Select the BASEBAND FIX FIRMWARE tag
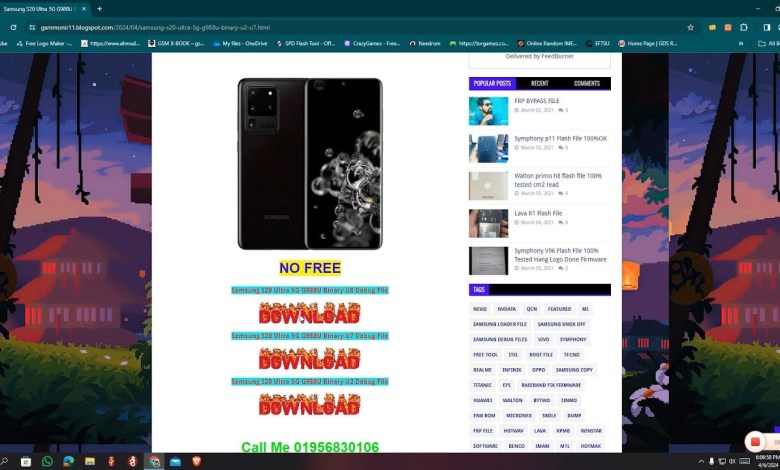Image resolution: width=780 pixels, height=470 pixels. point(551,385)
